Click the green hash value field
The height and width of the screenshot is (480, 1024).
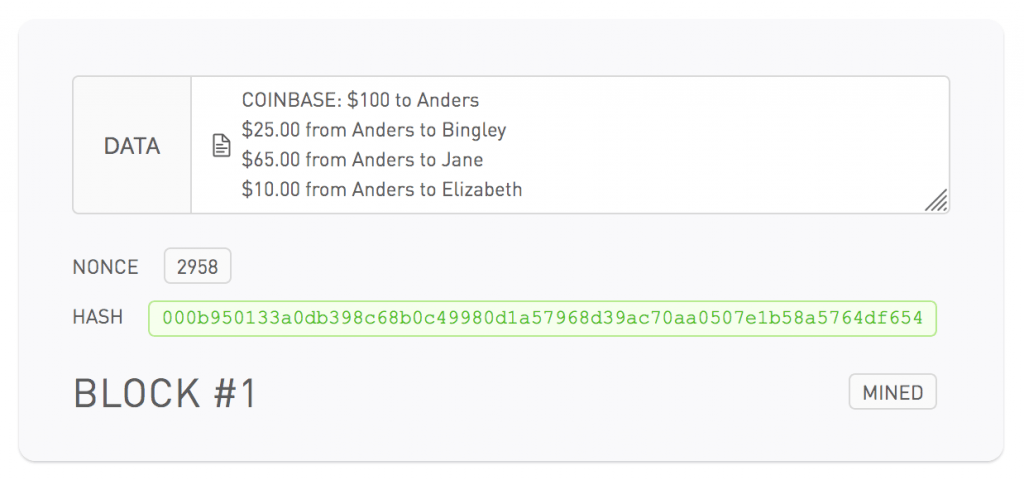pos(542,318)
